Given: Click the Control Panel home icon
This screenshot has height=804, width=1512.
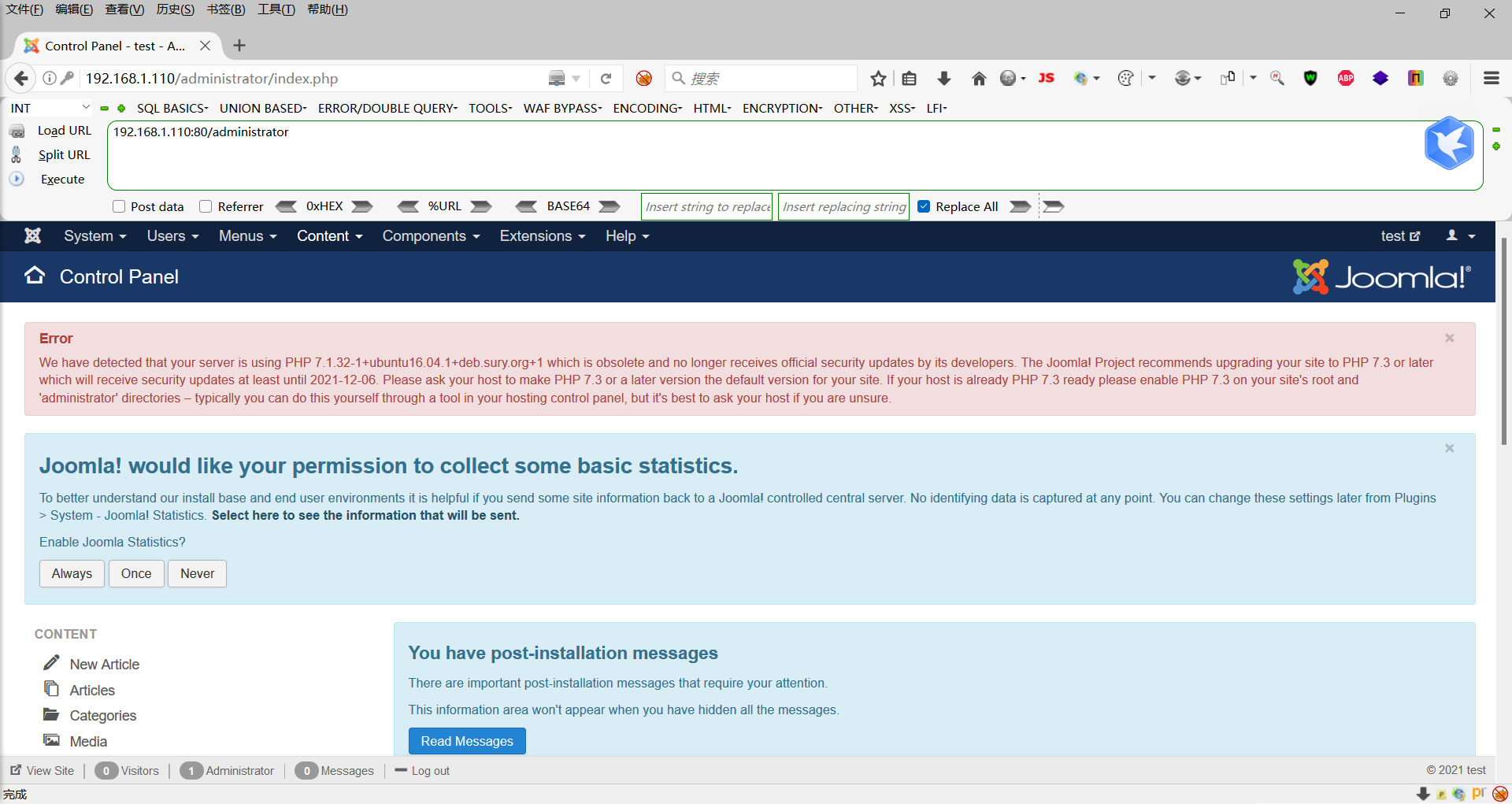Looking at the screenshot, I should (35, 276).
